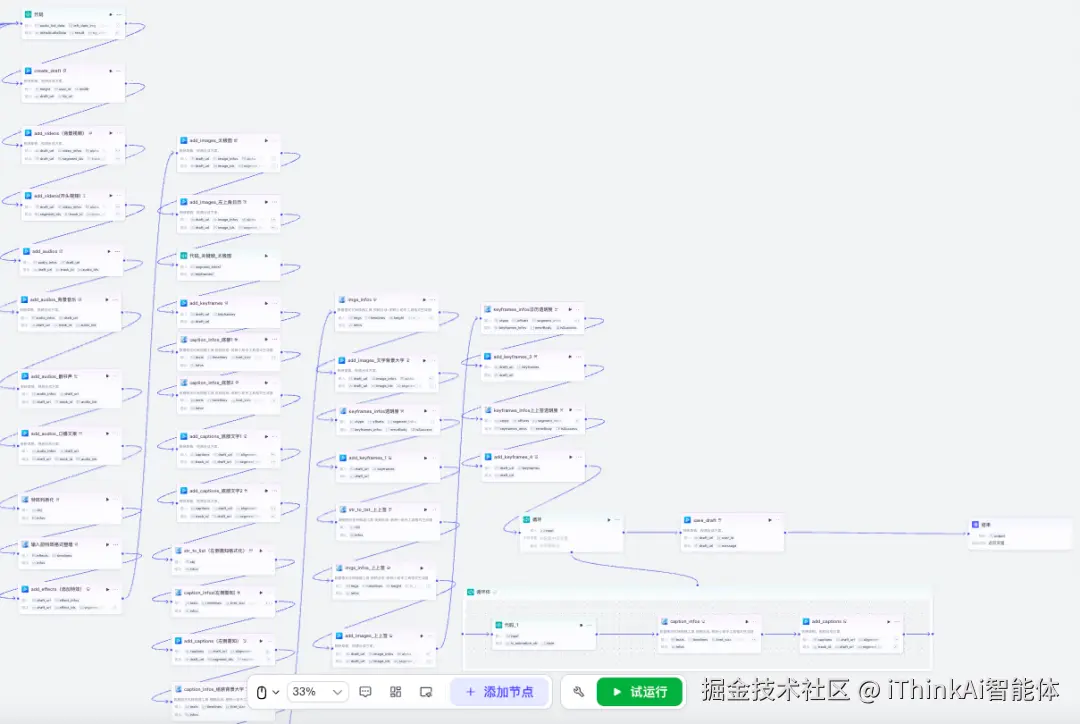This screenshot has width=1080, height=724.
Task: Open the 33% zoom level dropdown
Action: 317,692
